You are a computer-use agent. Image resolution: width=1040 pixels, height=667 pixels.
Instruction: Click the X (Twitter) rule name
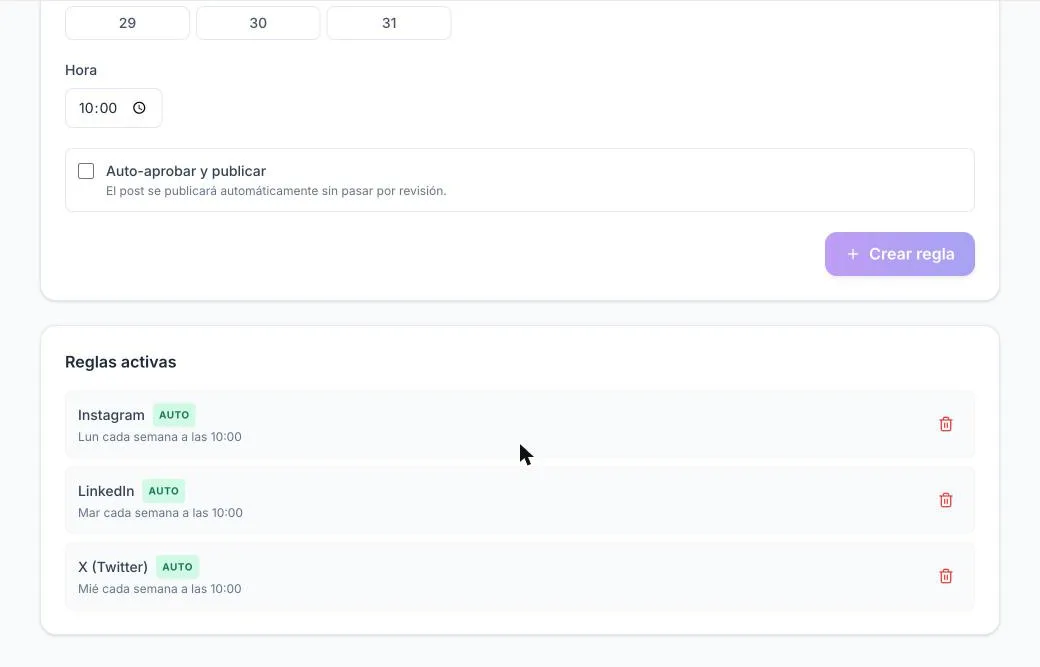113,567
